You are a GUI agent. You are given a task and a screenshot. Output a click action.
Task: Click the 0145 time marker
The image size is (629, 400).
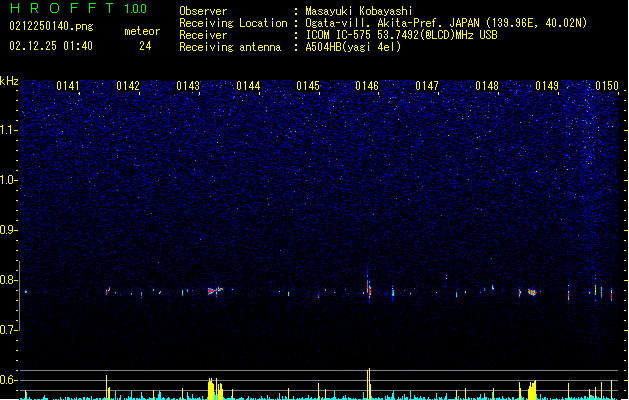308,86
